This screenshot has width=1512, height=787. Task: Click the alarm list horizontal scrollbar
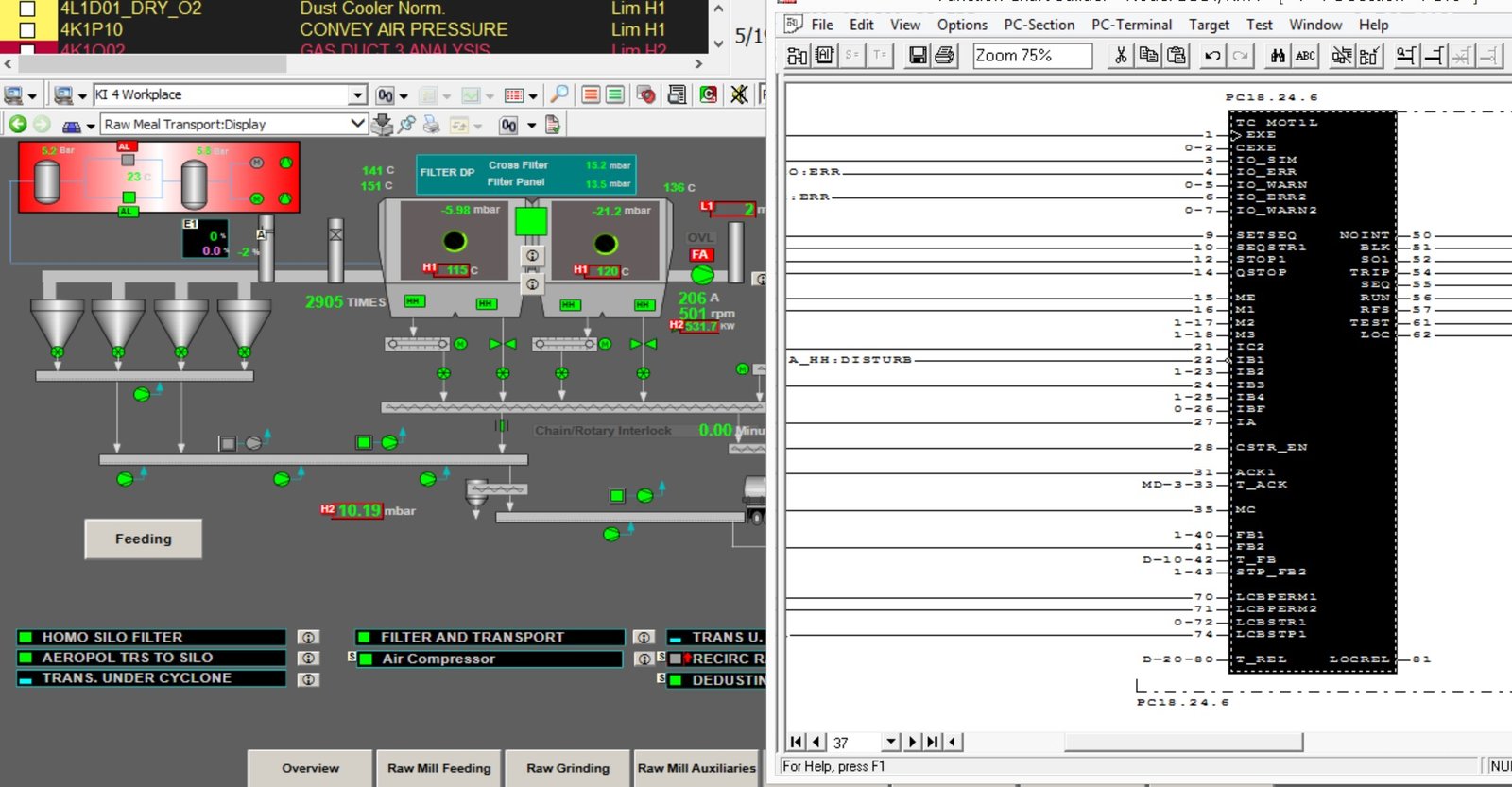pos(151,64)
